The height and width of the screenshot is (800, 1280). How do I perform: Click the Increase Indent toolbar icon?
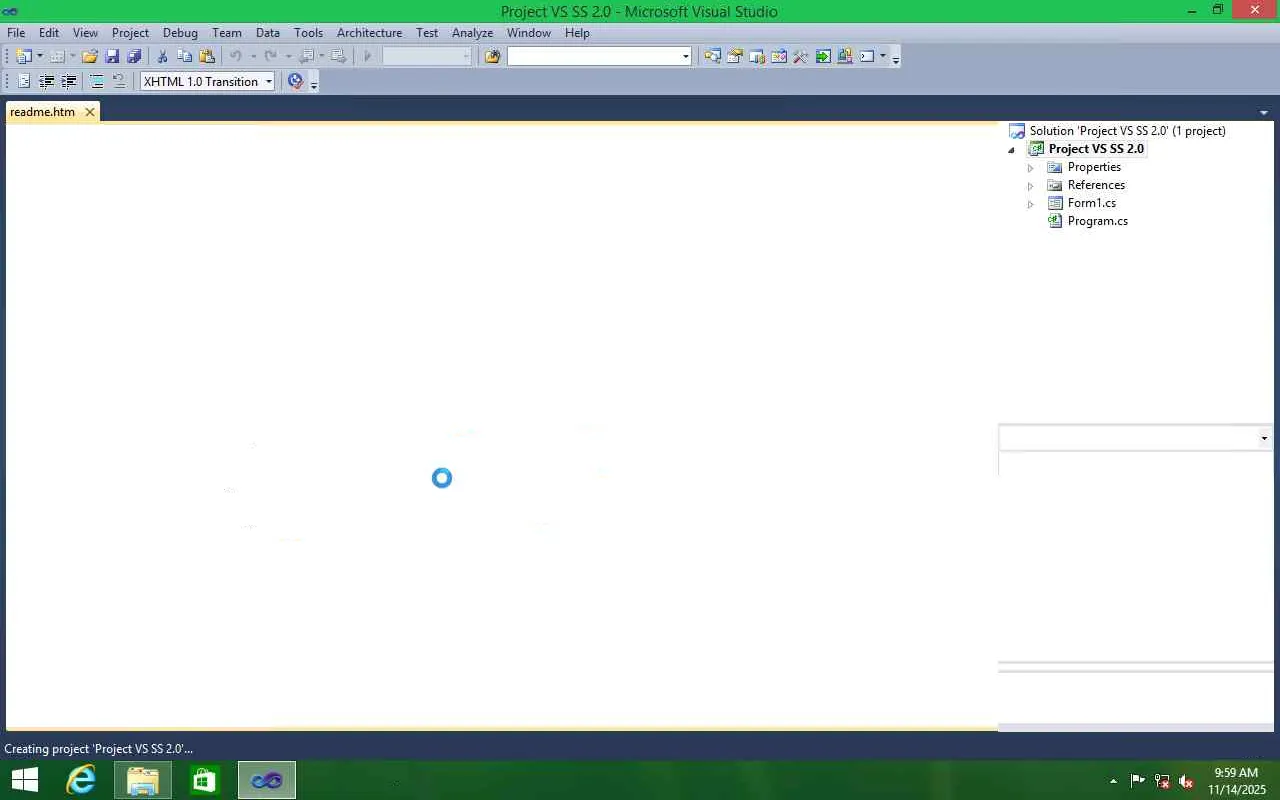(x=69, y=82)
